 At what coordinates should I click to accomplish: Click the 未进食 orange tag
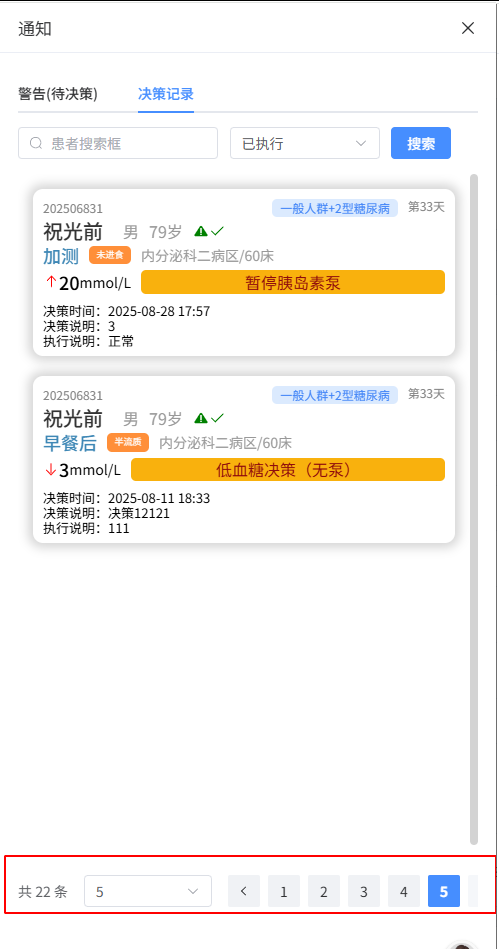point(110,255)
